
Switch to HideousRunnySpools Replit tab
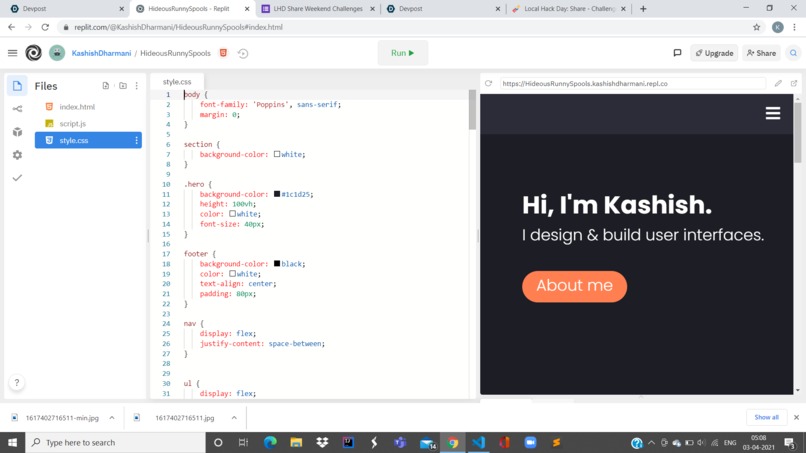(x=192, y=9)
